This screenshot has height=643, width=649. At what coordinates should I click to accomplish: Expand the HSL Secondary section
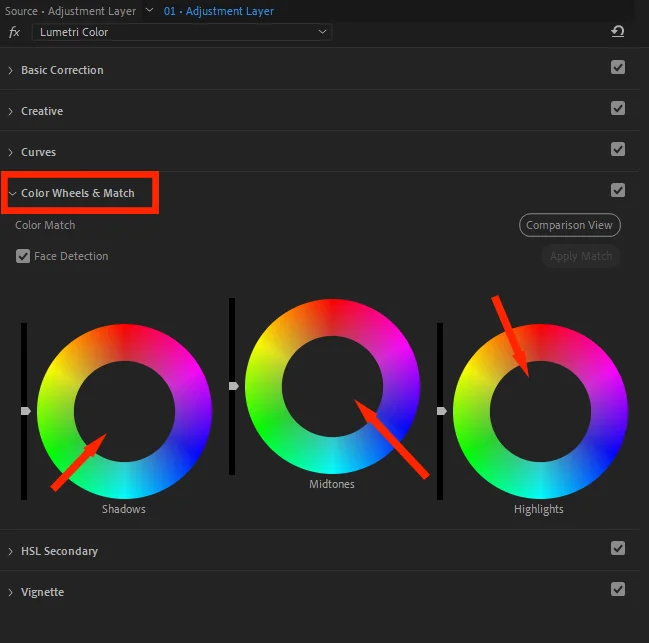tap(11, 552)
